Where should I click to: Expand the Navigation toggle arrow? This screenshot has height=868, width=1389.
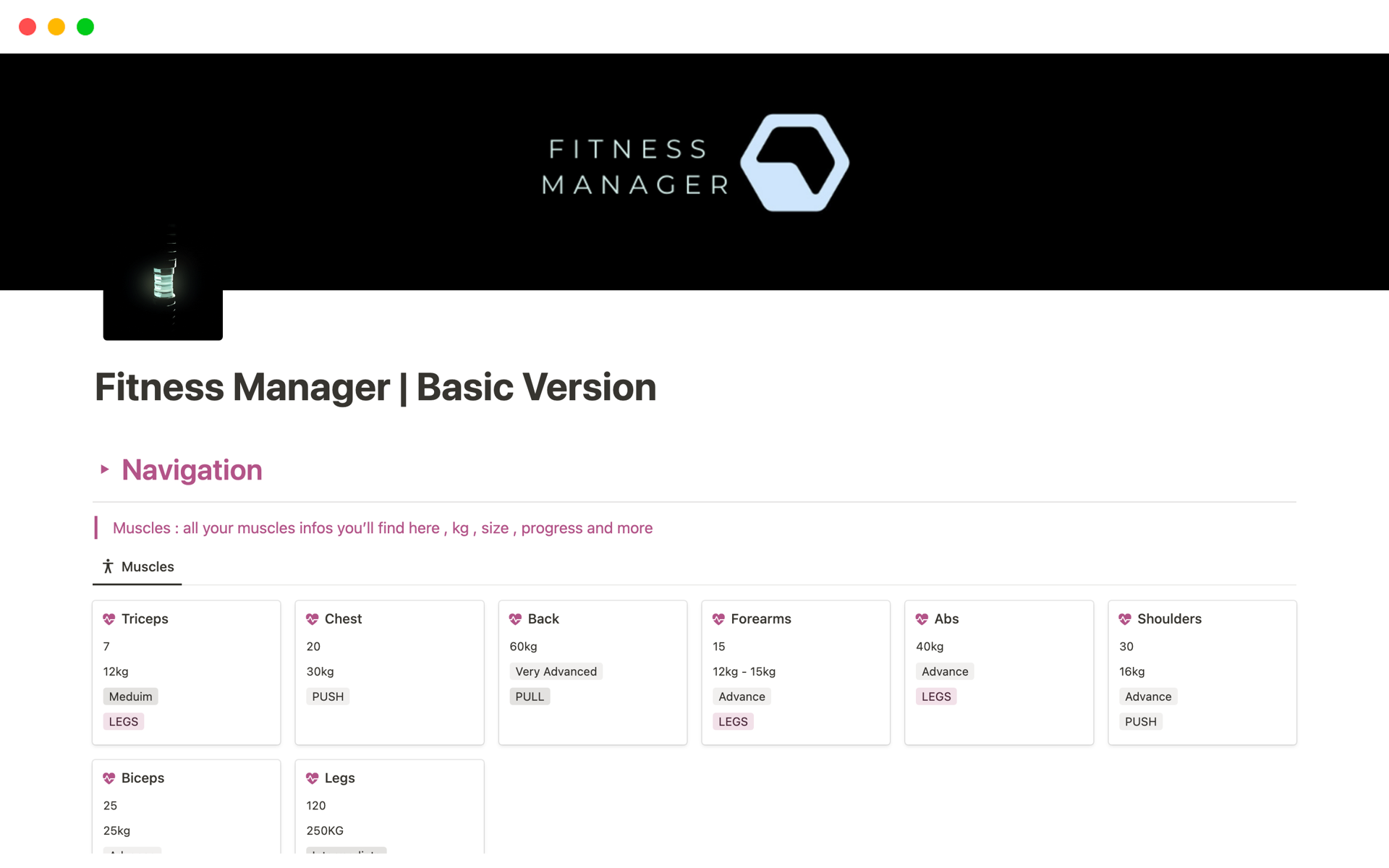[x=105, y=470]
